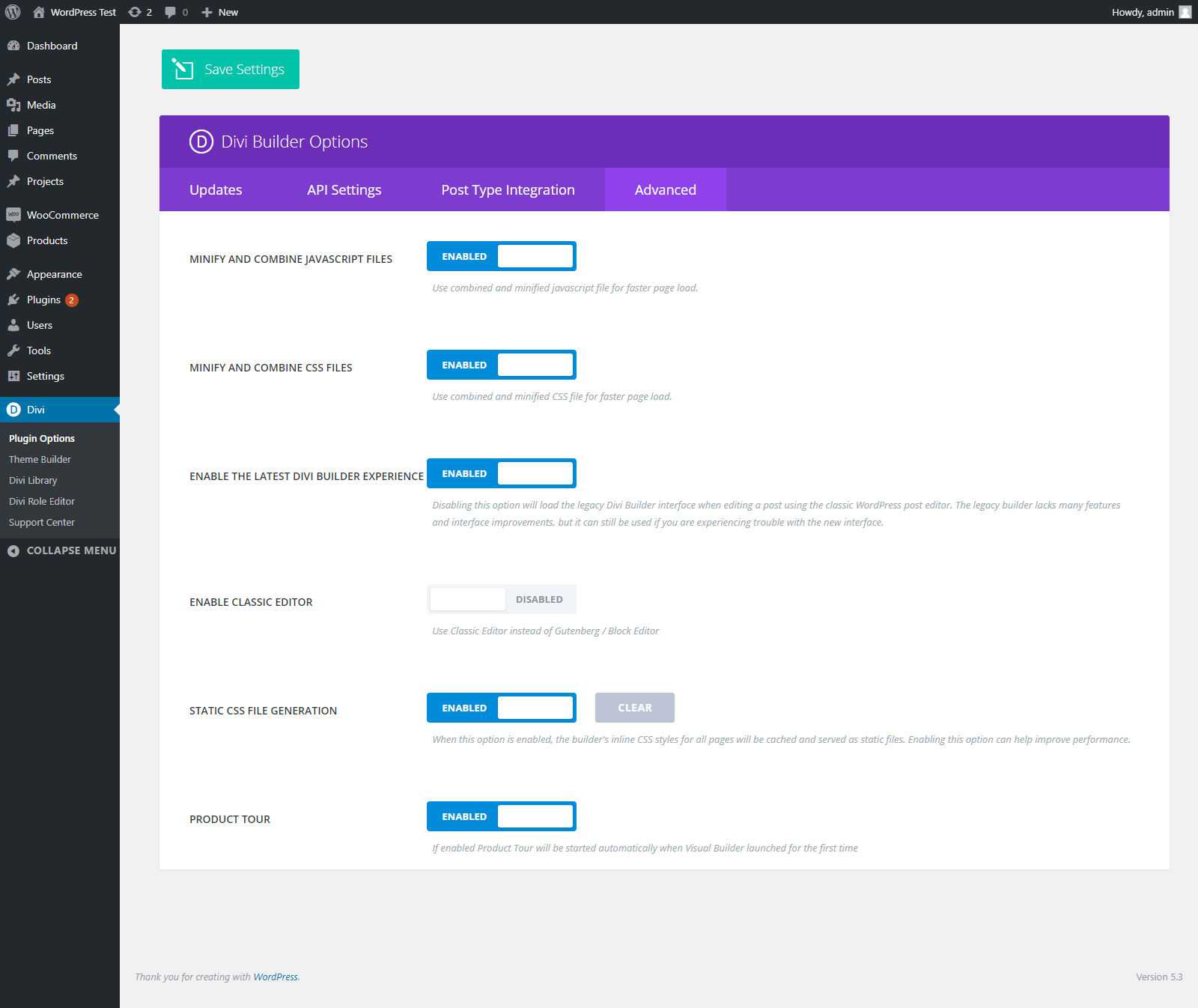The image size is (1198, 1008).
Task: Open WordPress Test site name link
Action: (83, 12)
